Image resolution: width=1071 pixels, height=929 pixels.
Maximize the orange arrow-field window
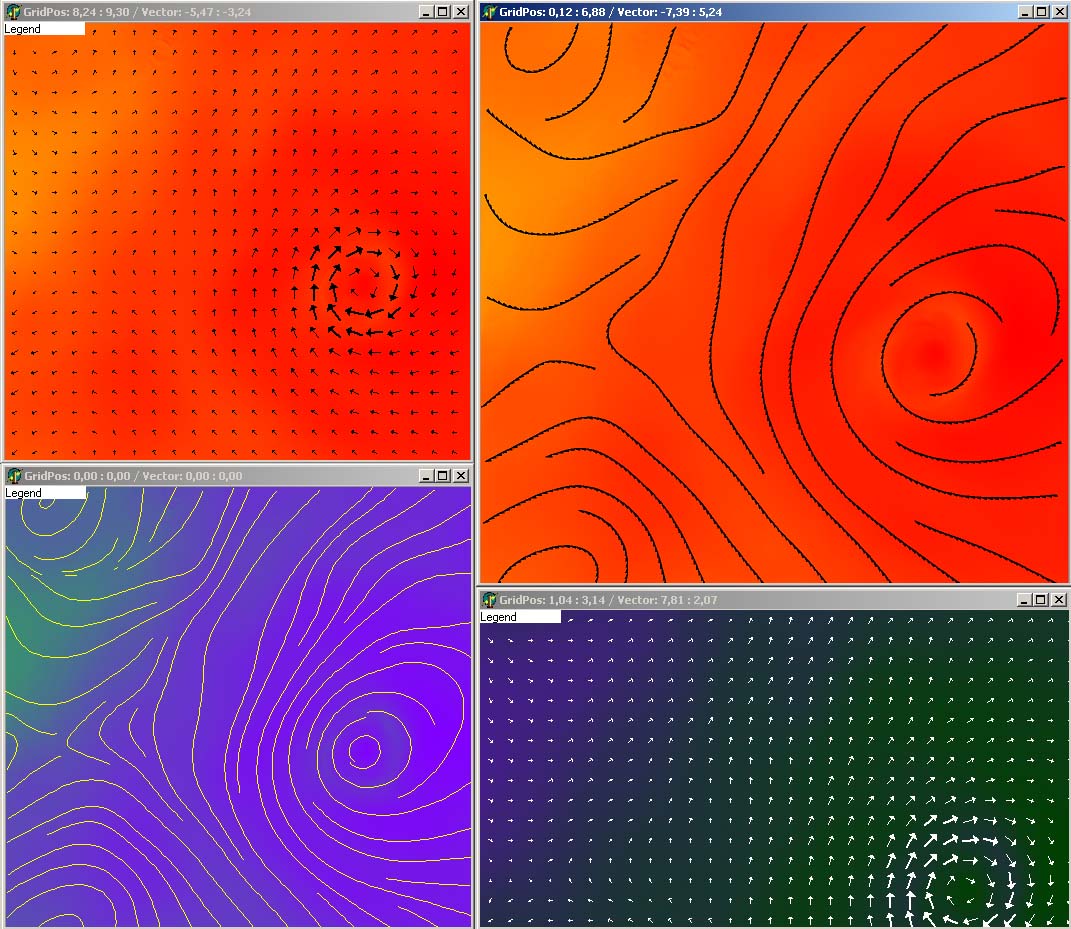(443, 12)
